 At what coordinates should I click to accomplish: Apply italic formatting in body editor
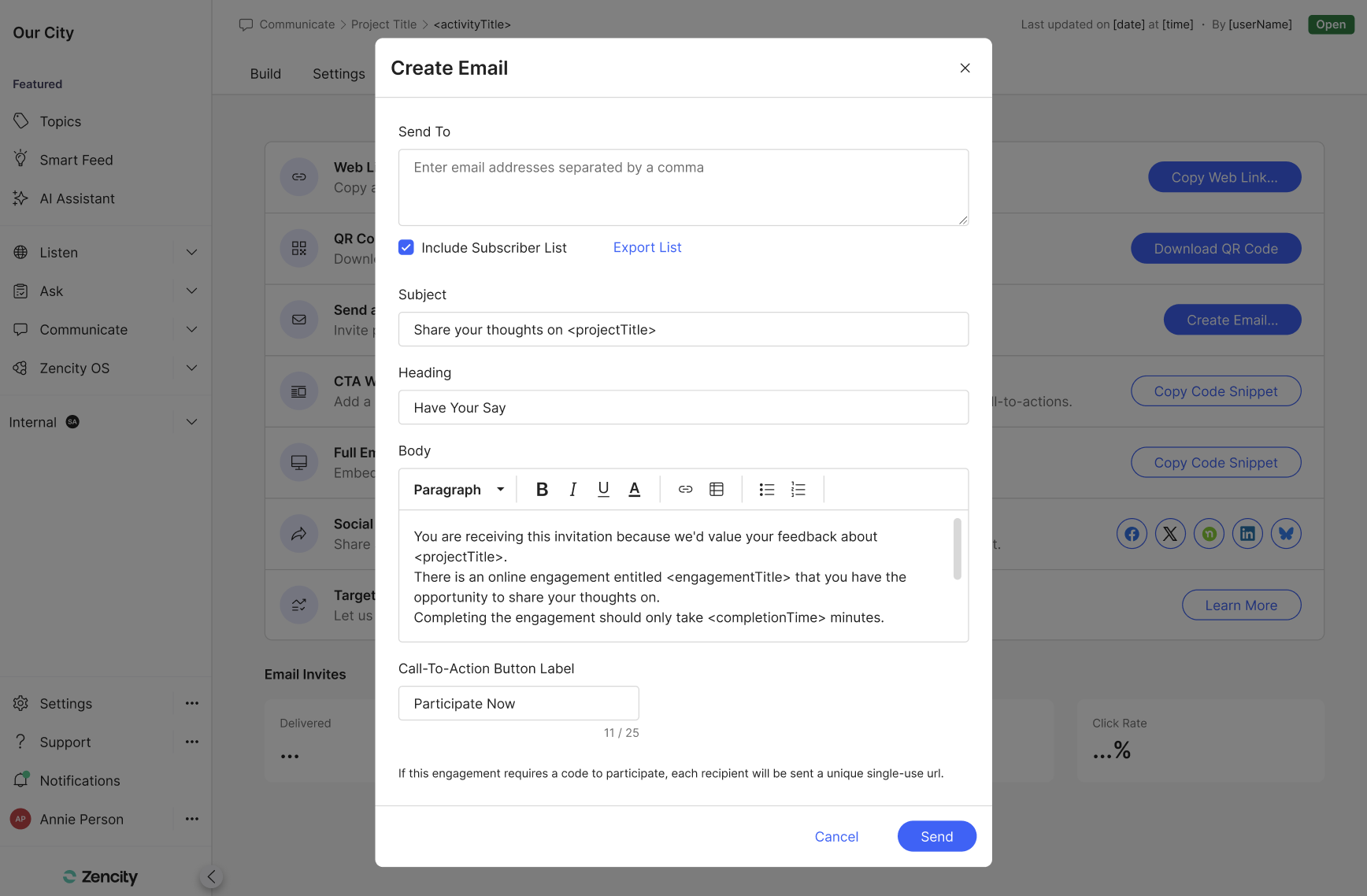572,490
